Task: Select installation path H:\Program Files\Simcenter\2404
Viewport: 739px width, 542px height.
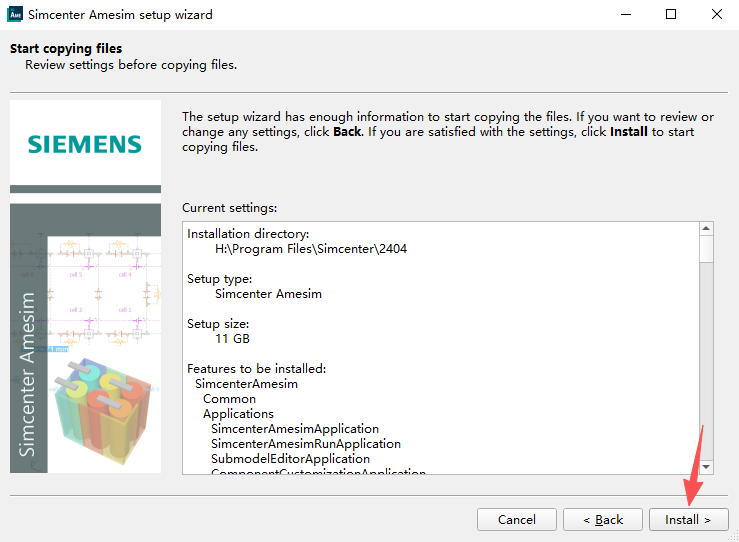Action: point(311,249)
